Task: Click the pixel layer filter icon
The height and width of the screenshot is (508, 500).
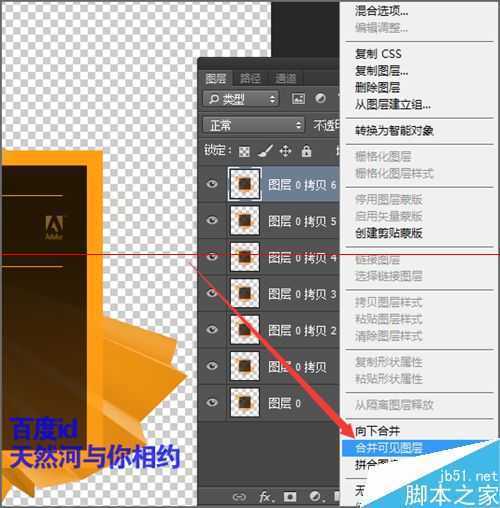Action: 298,99
